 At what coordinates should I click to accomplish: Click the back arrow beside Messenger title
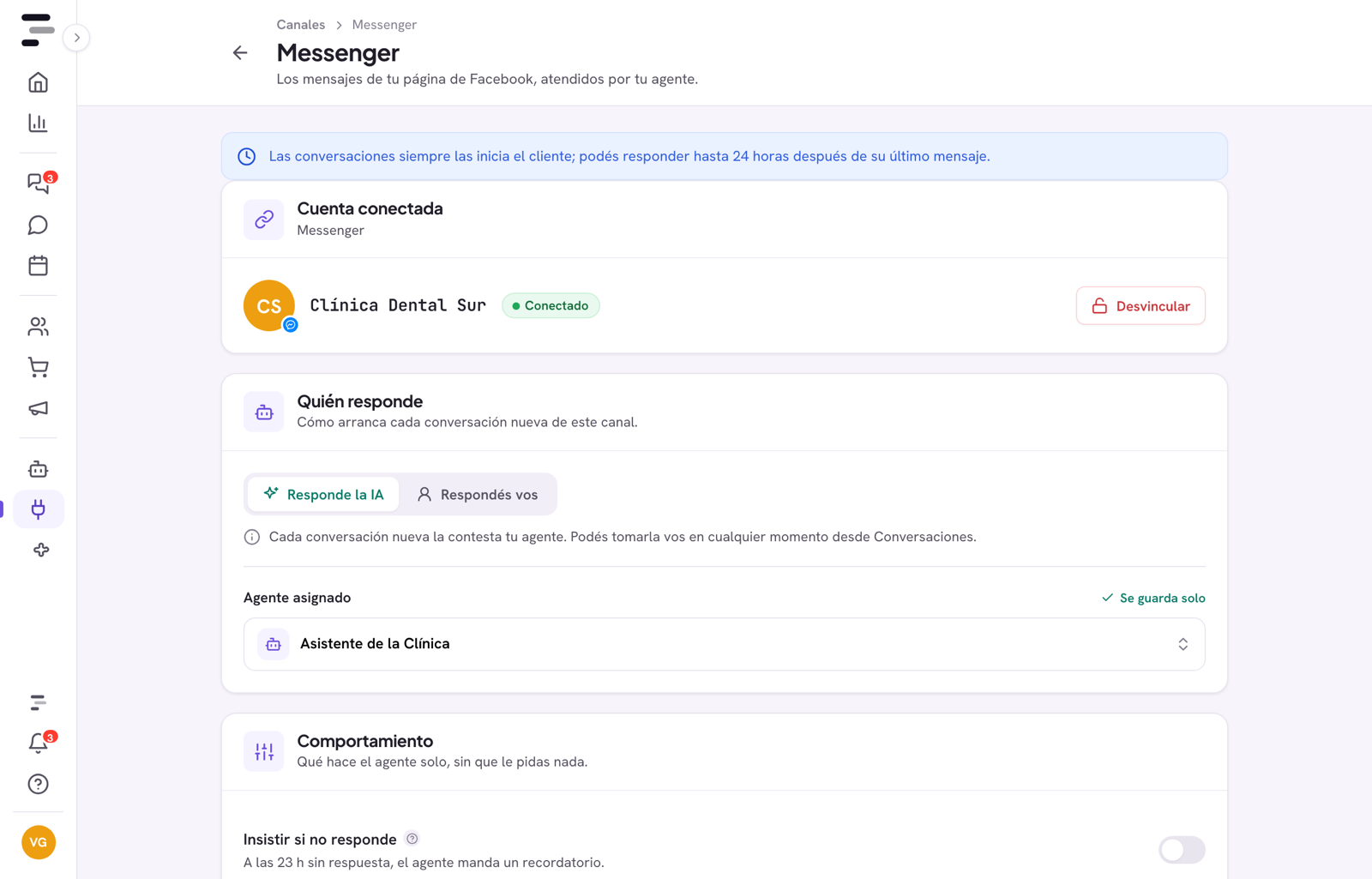tap(240, 52)
